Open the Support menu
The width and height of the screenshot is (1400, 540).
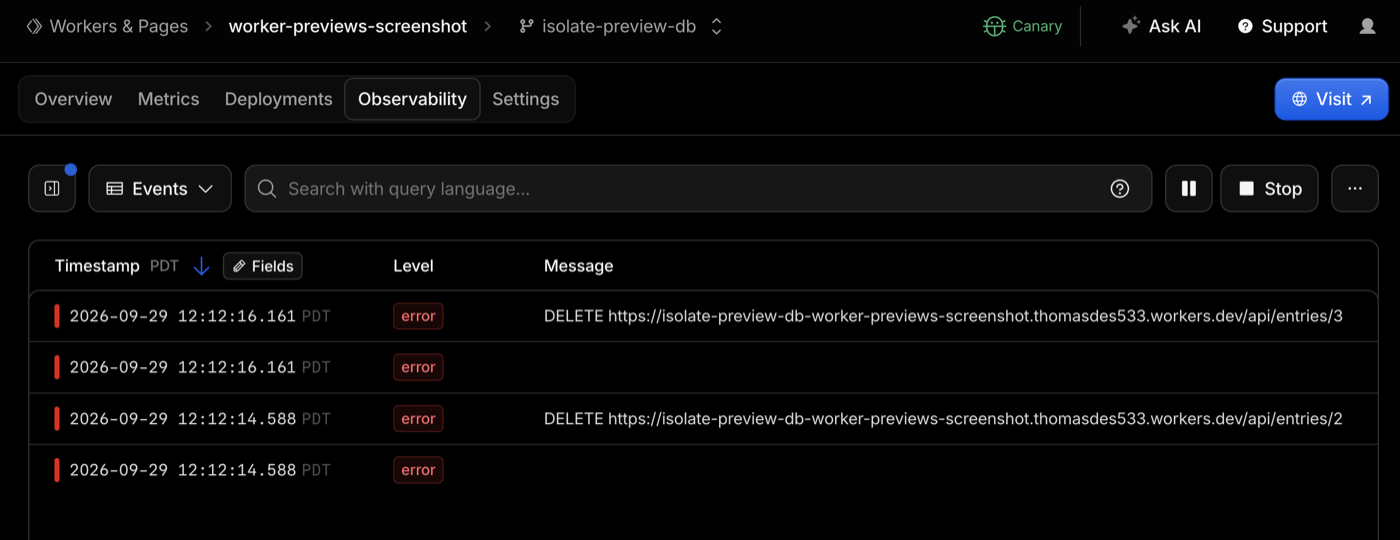click(1282, 26)
